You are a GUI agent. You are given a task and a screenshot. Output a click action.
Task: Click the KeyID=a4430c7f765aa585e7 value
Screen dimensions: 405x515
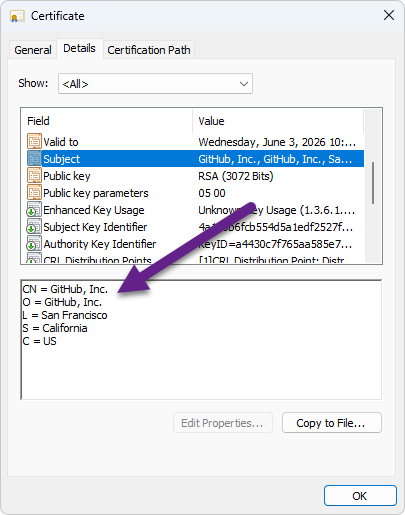(x=275, y=244)
